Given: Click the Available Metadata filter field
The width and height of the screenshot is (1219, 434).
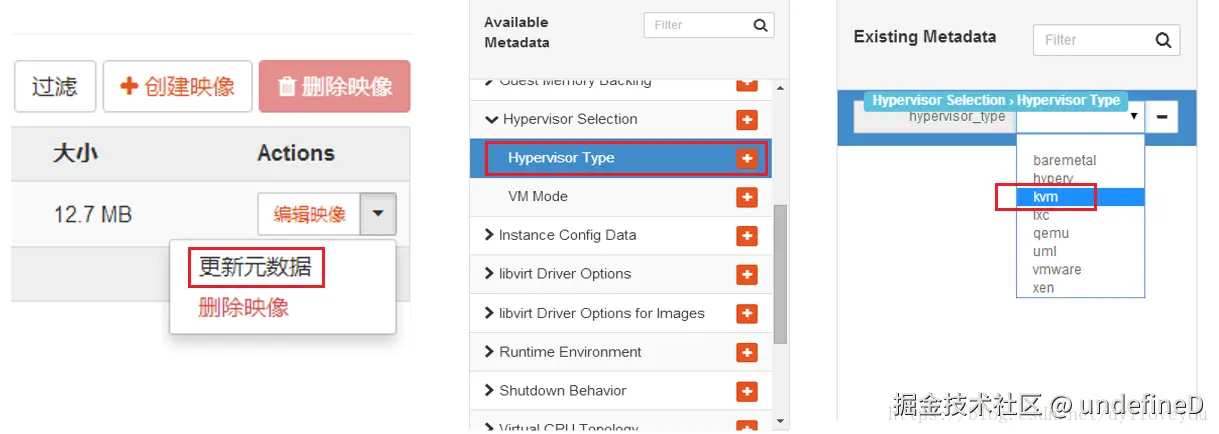Looking at the screenshot, I should coord(696,25).
